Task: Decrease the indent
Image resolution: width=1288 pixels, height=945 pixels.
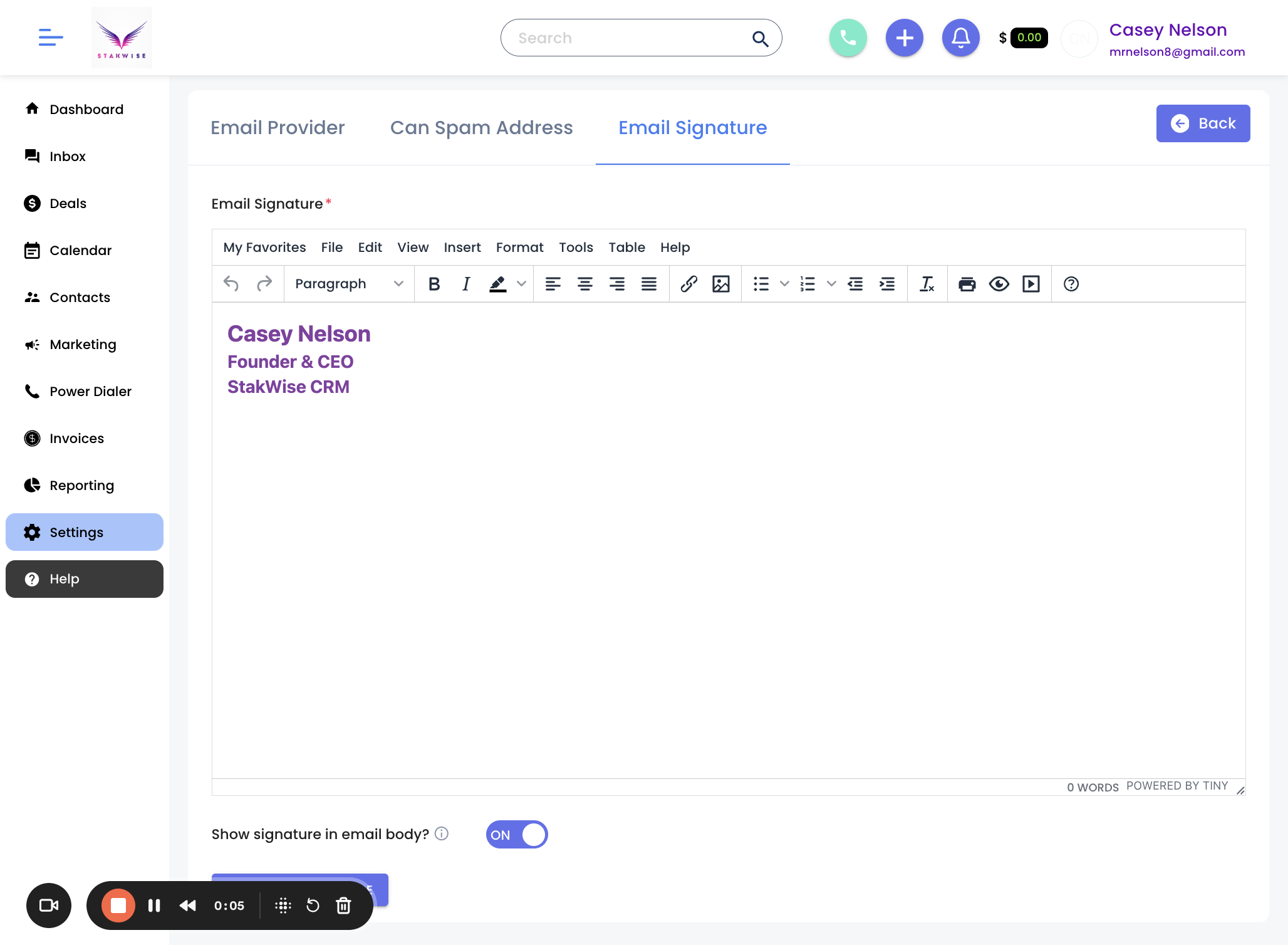Action: pyautogui.click(x=855, y=284)
